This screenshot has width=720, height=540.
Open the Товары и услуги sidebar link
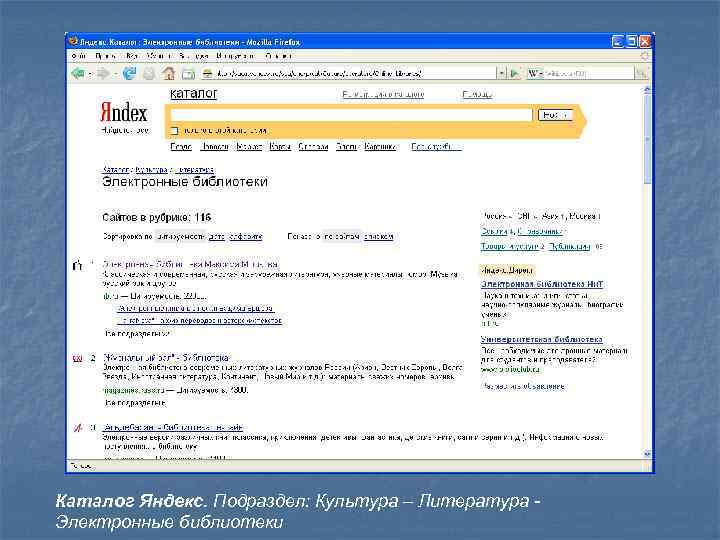(510, 247)
